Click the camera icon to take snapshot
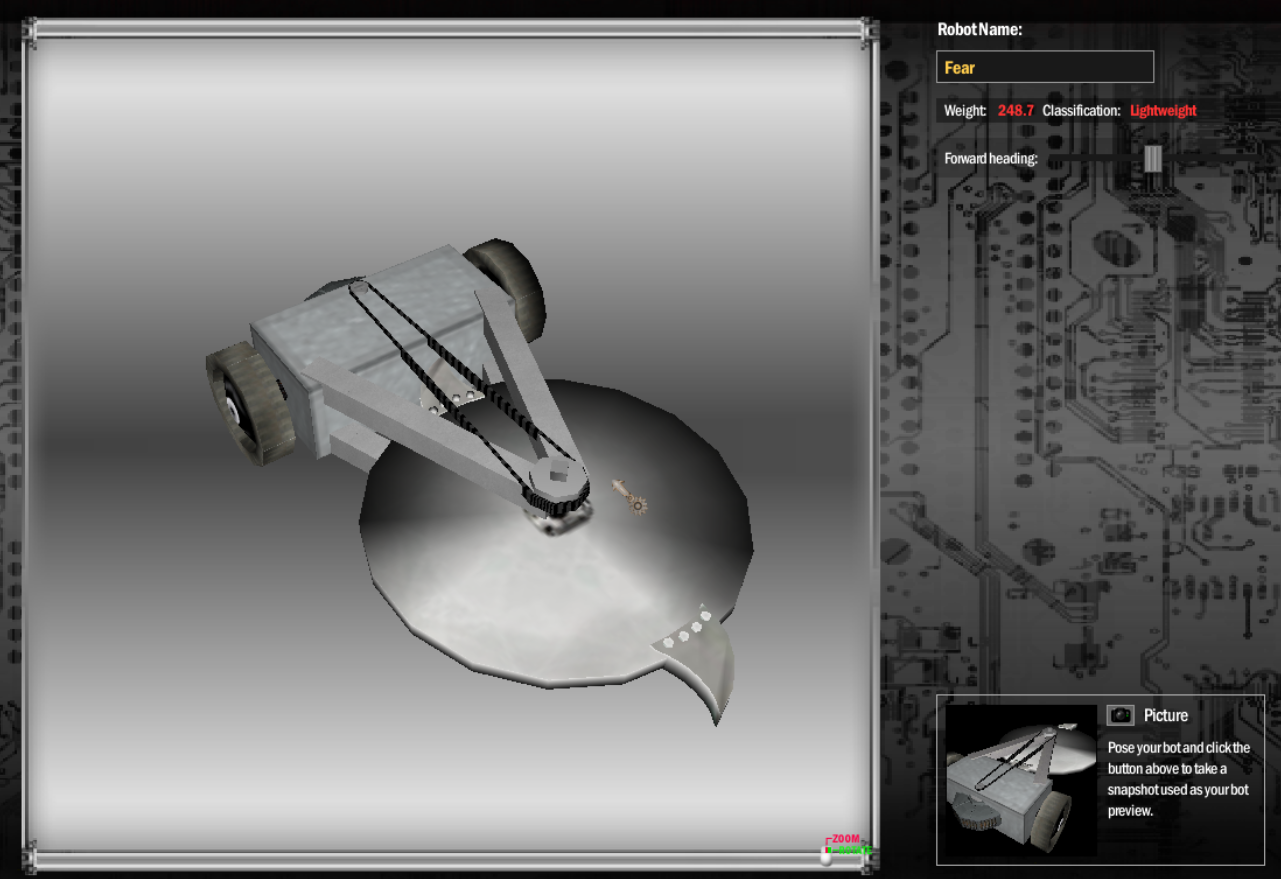This screenshot has width=1281, height=879. pos(1120,715)
